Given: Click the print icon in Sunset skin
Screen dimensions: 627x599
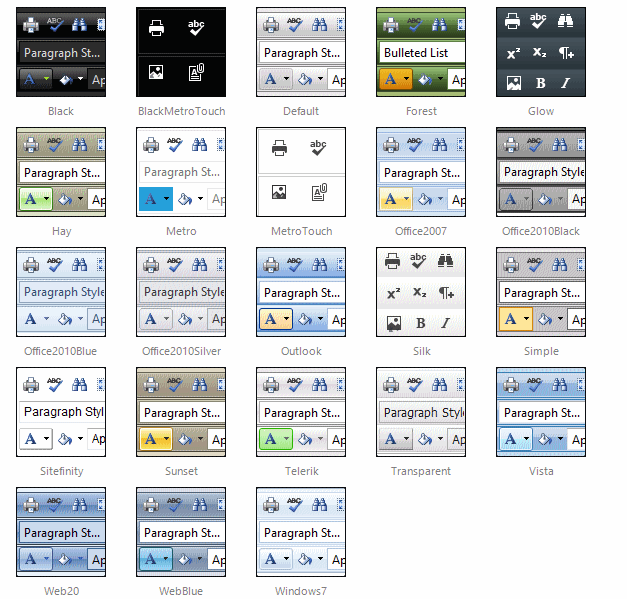Looking at the screenshot, I should (x=151, y=384).
